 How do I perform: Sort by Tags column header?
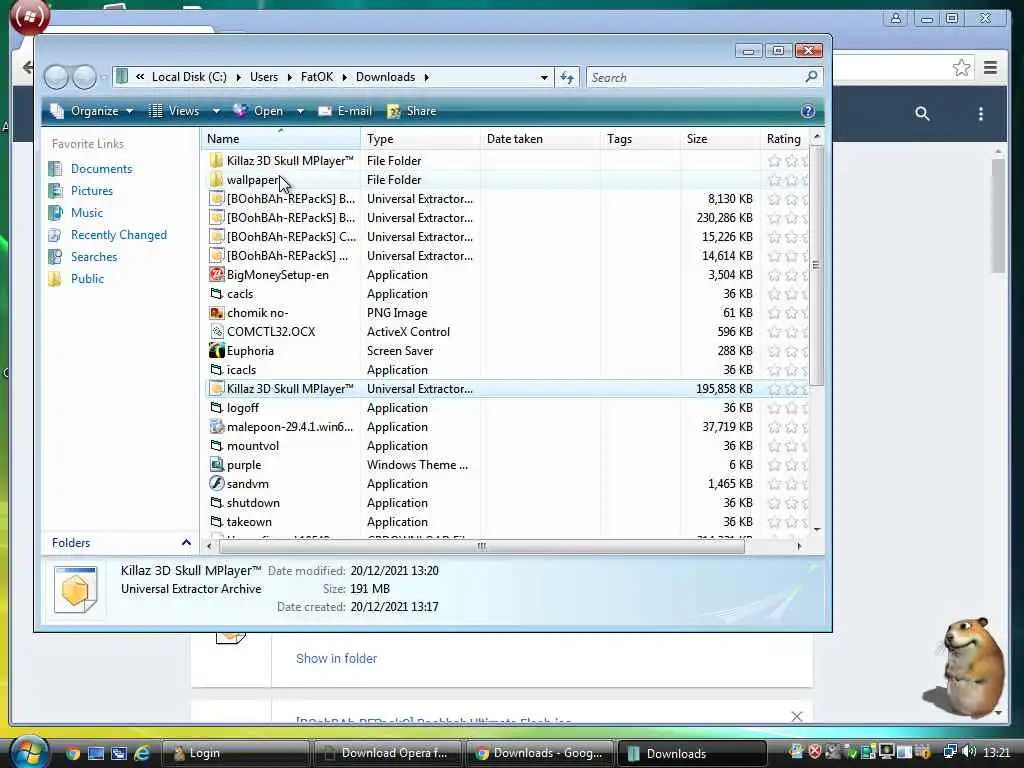(x=640, y=138)
